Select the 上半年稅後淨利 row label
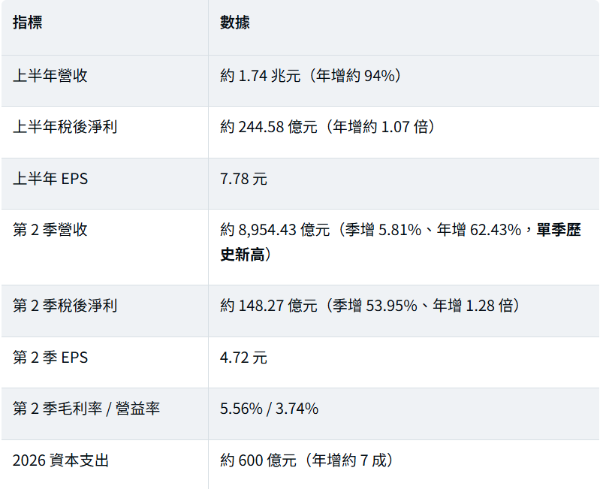The image size is (600, 489). [65, 127]
